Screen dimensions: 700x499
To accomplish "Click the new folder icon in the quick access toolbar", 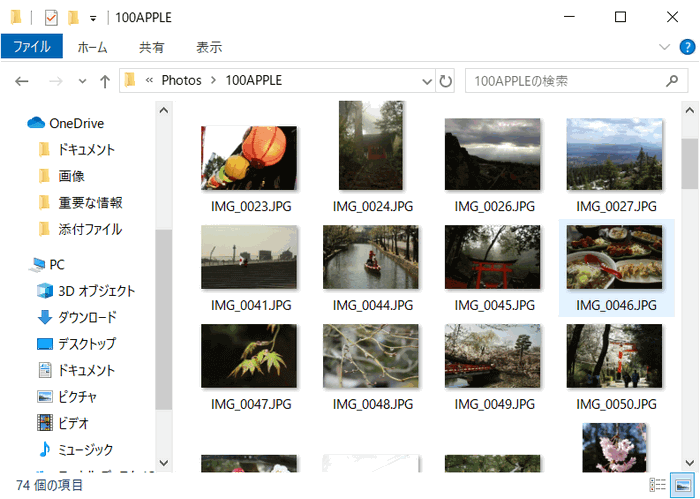I will point(73,18).
